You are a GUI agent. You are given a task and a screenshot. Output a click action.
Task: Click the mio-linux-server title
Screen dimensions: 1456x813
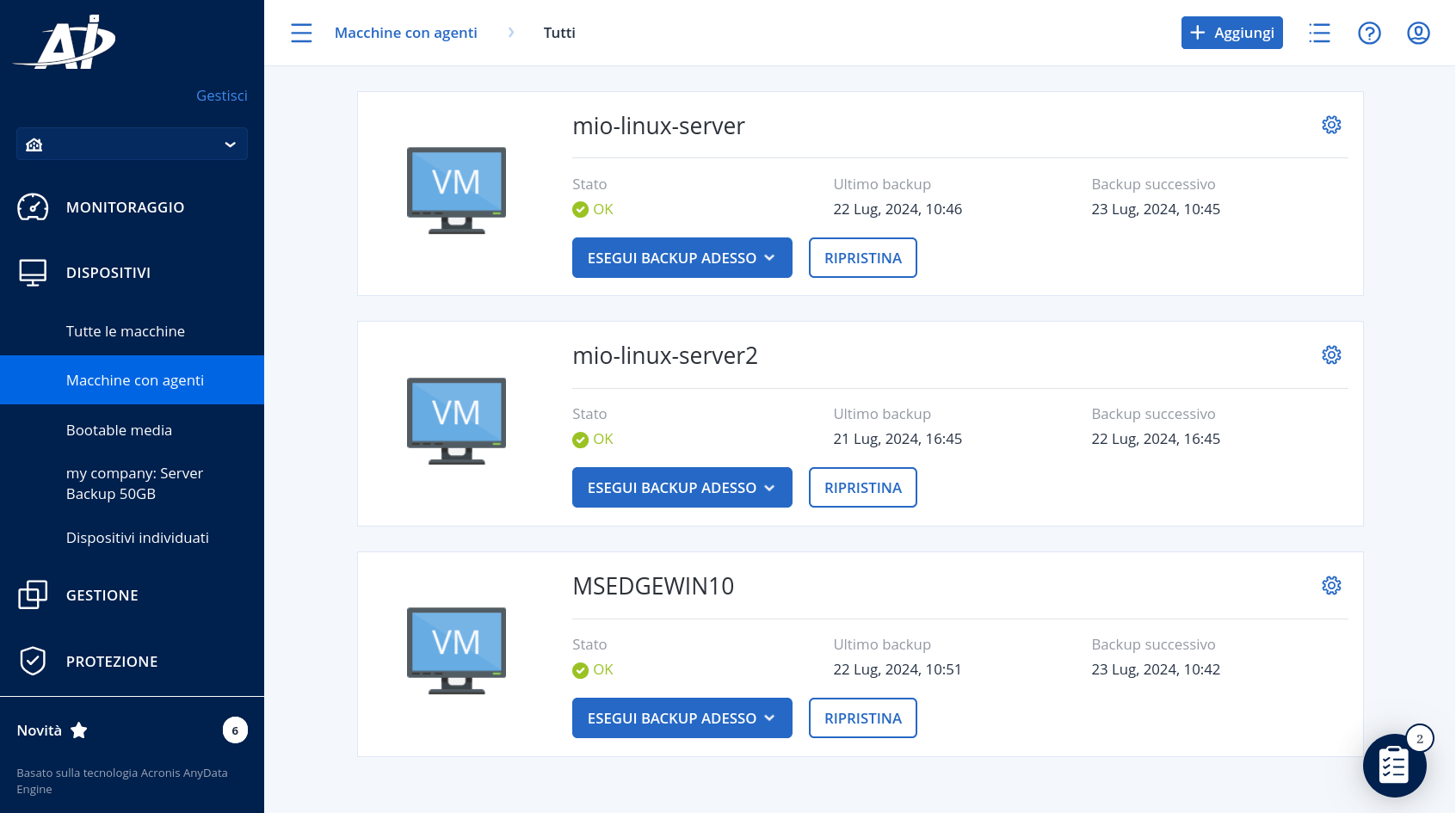[x=658, y=126]
